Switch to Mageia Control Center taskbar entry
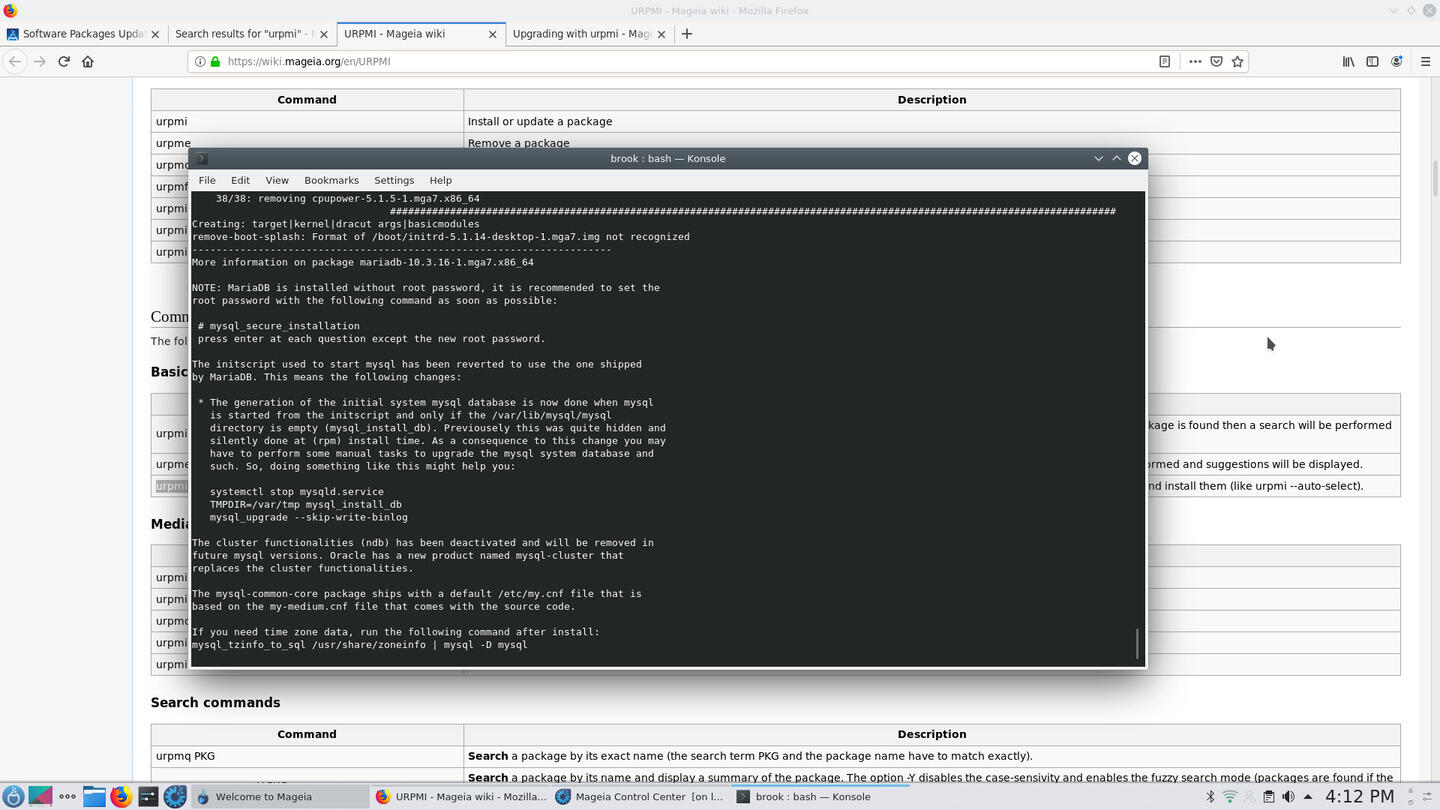This screenshot has height=810, width=1440. (640, 797)
